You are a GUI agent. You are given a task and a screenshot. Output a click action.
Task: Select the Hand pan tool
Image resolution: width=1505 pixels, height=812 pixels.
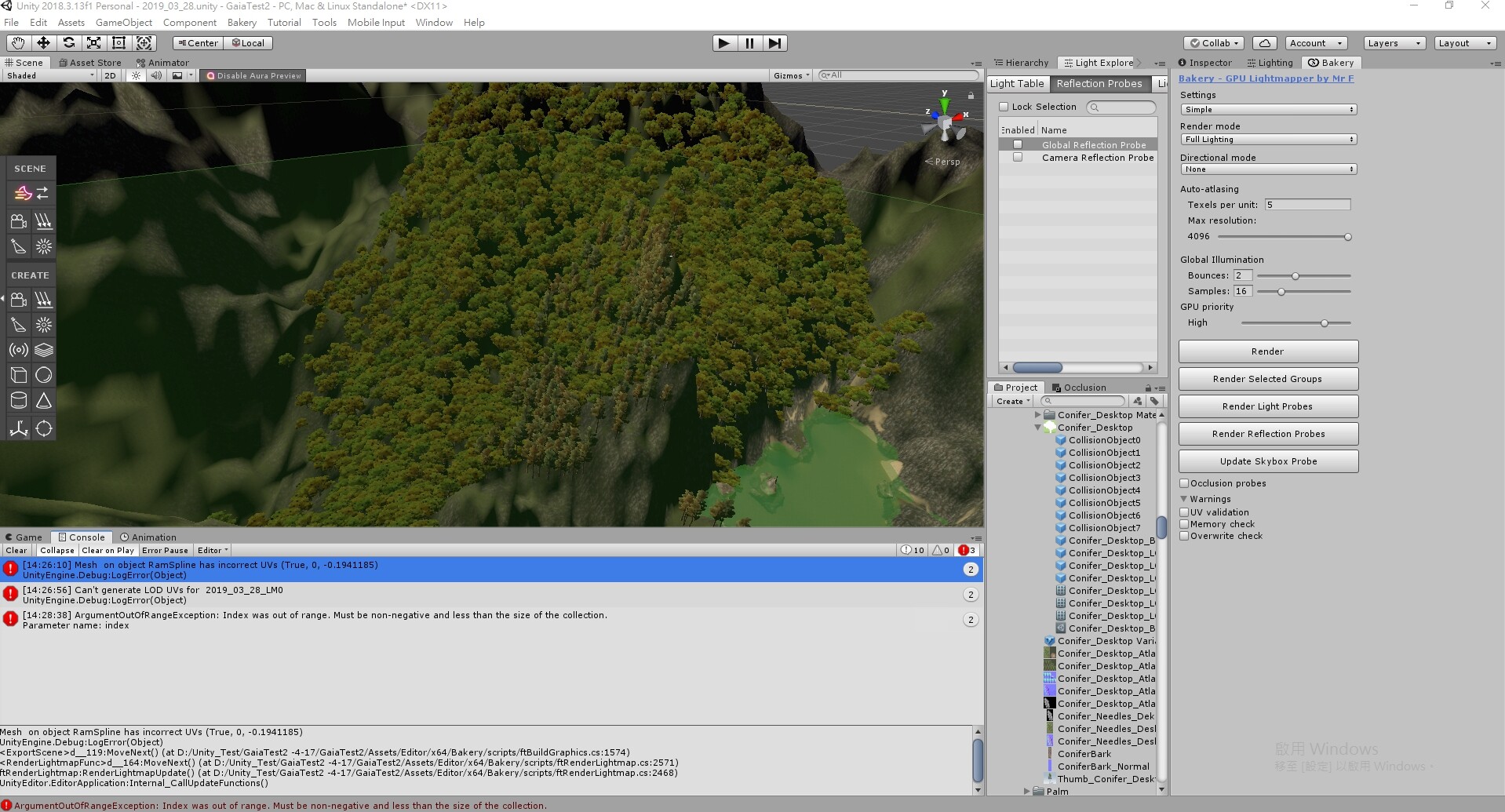click(16, 42)
